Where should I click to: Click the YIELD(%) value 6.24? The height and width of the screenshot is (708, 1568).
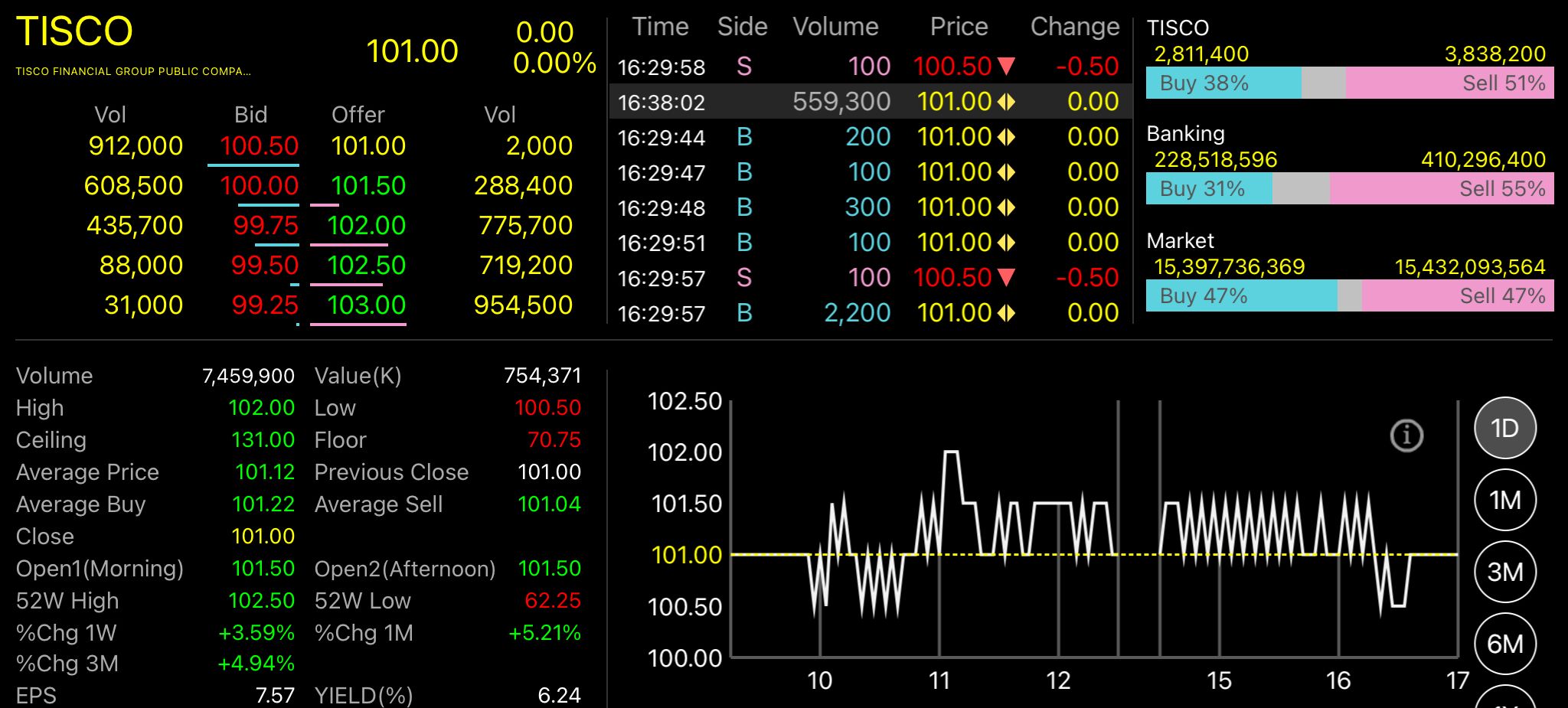tap(559, 695)
